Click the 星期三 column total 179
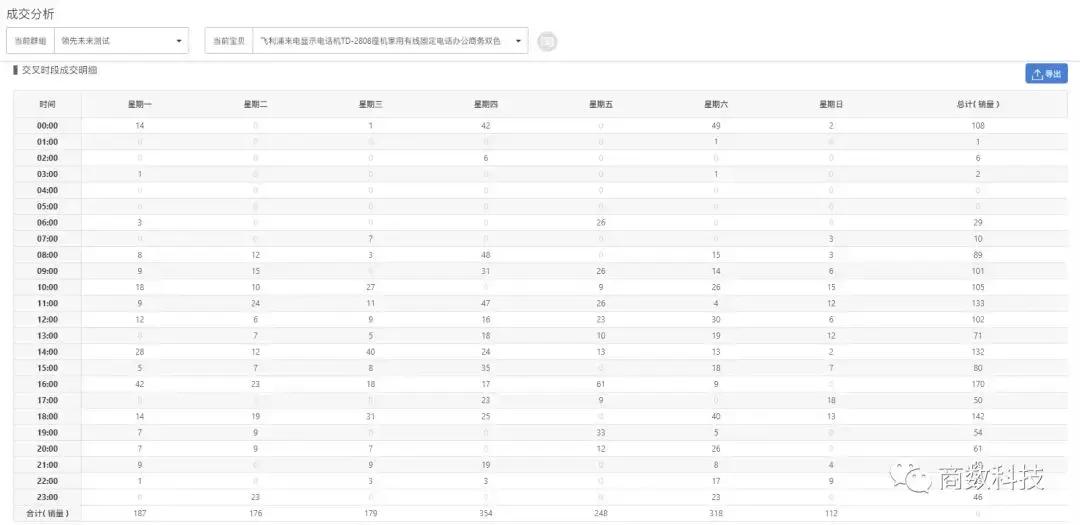Screen dimensions: 1080x525 [371, 513]
